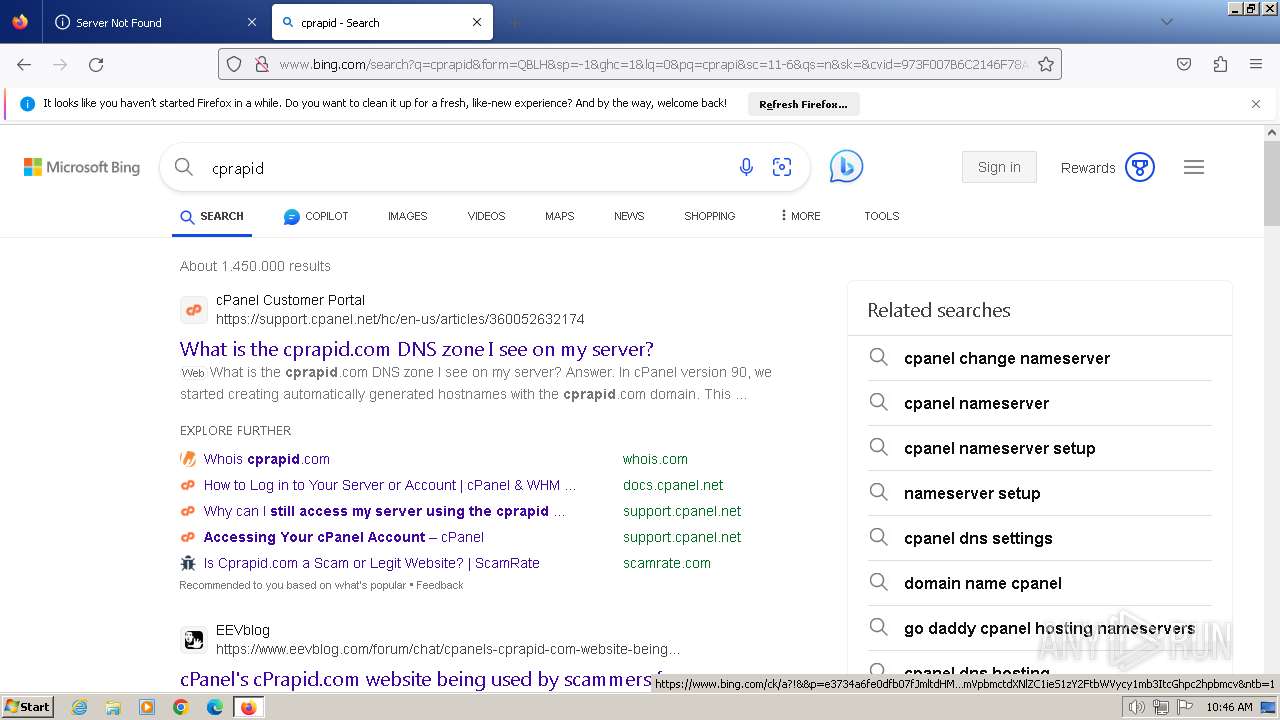Select related search 'cpanel nameserver setup'
Viewport: 1280px width, 720px height.
coord(1000,448)
